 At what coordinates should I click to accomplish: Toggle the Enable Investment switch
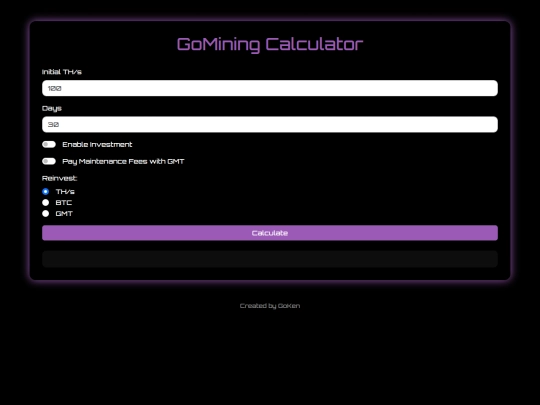[49, 144]
